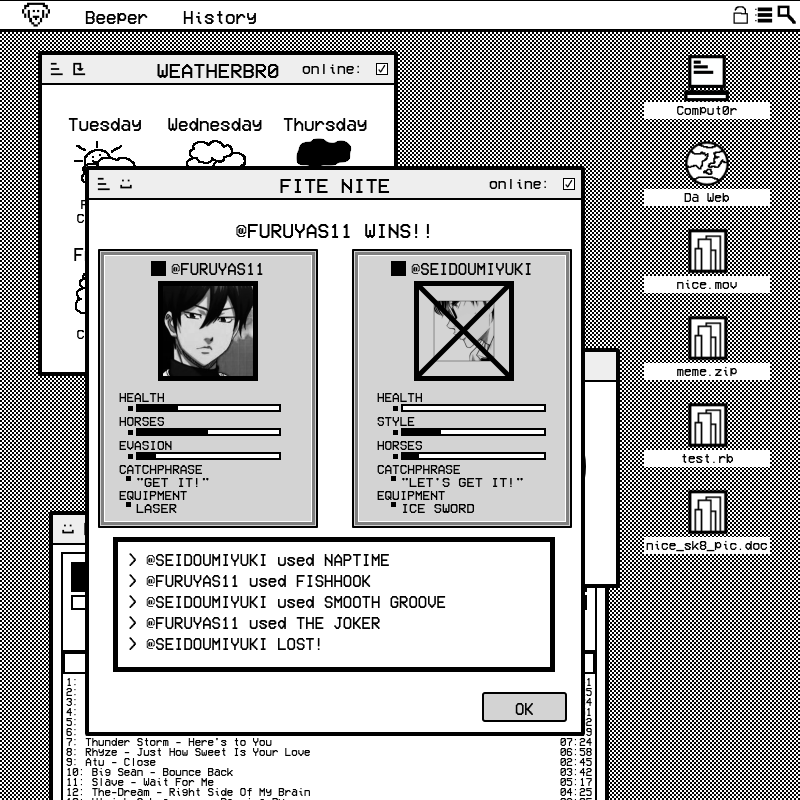Viewport: 800px width, 800px height.
Task: Click @FURUYAS11's EVASION bar
Action: point(208,456)
